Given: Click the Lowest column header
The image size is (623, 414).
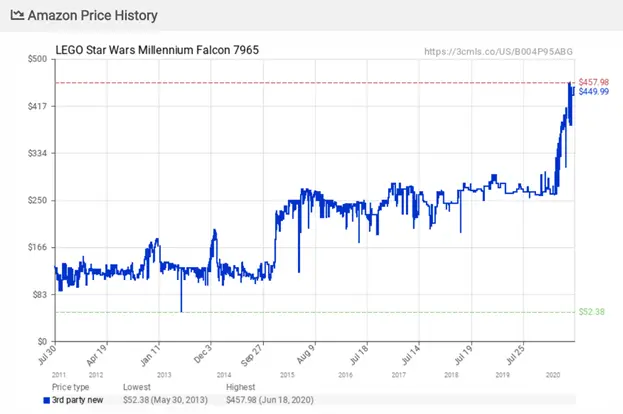Looking at the screenshot, I should click(137, 387).
